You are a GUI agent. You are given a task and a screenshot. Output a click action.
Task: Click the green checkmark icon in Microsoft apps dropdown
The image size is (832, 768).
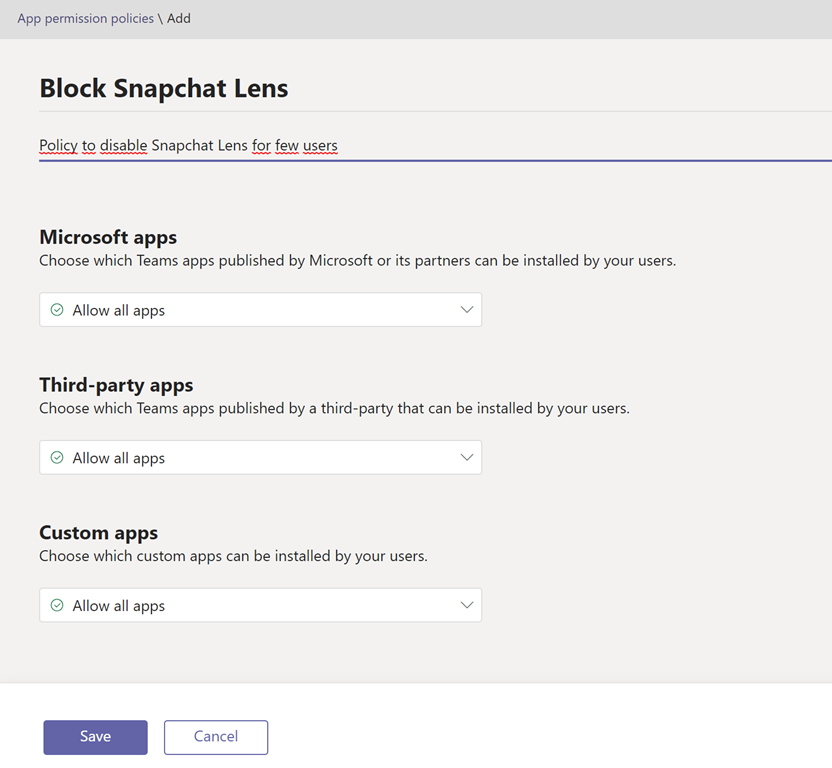(57, 310)
